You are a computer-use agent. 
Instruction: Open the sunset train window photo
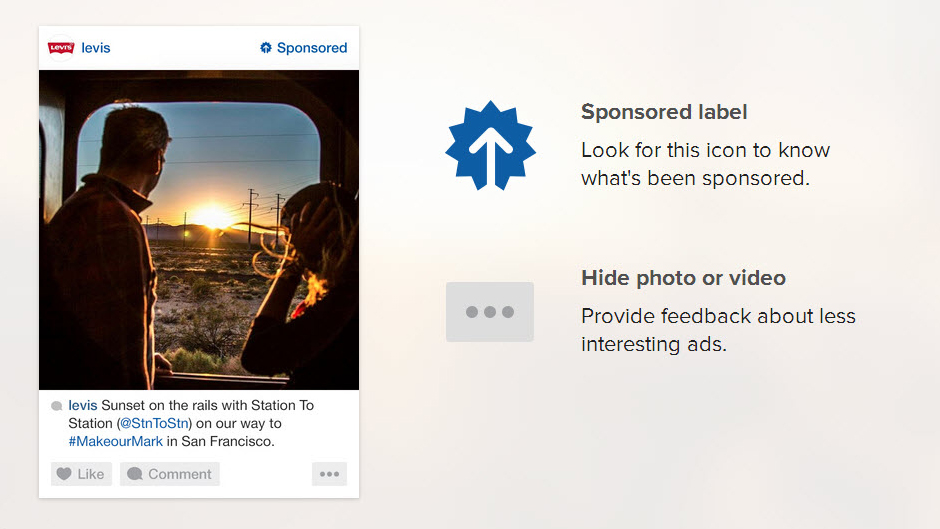[199, 230]
